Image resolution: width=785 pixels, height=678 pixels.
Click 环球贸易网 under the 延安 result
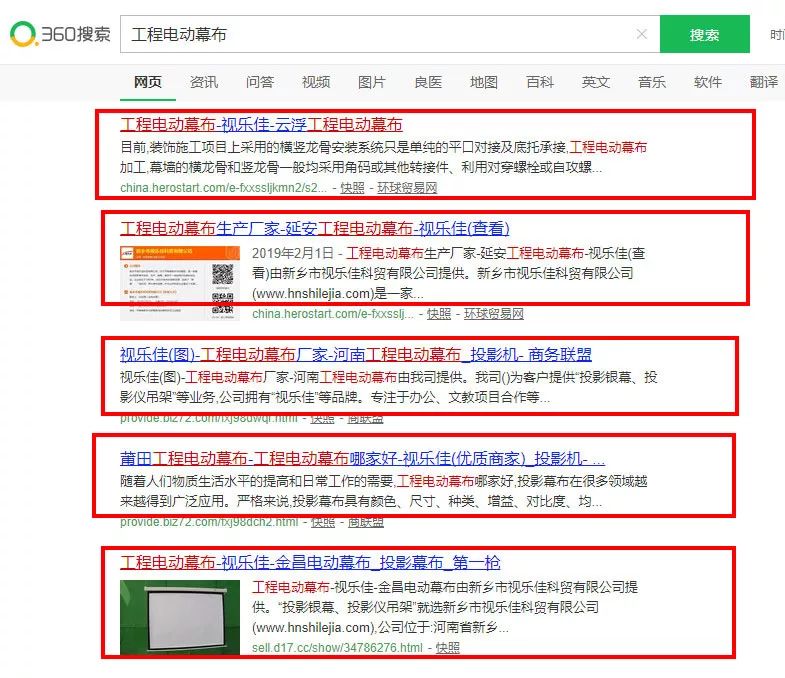point(494,314)
